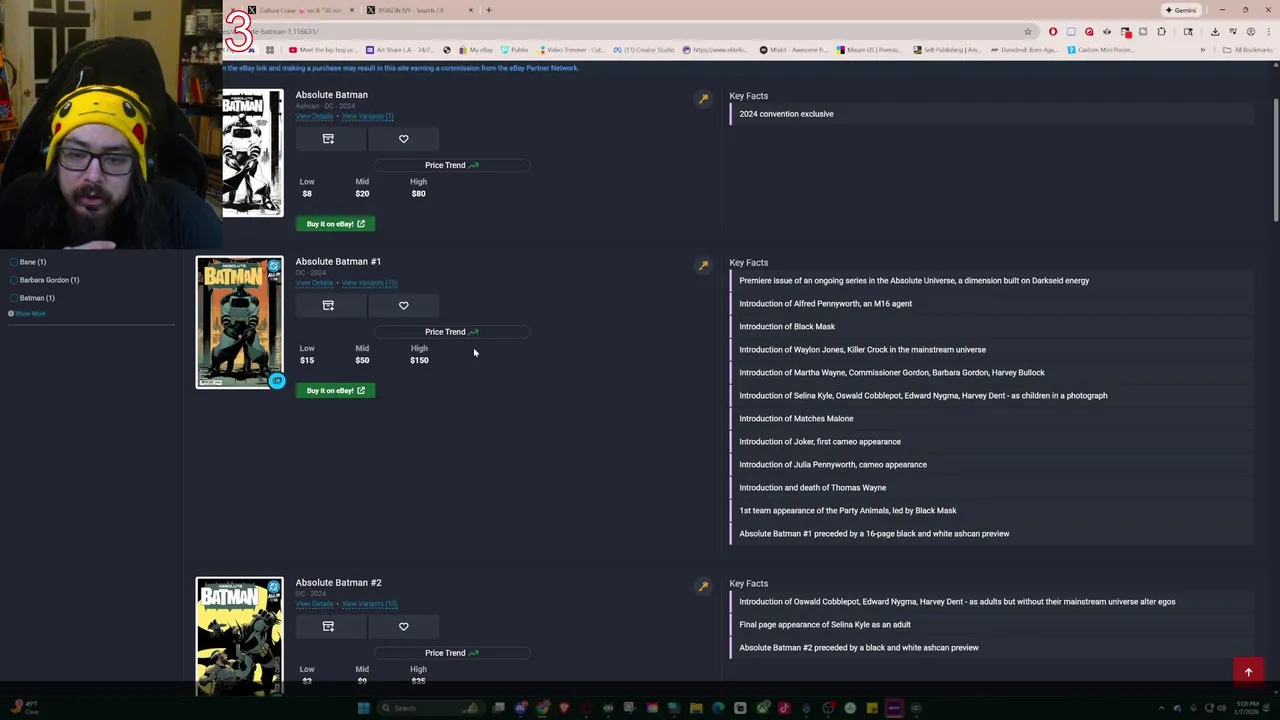1280x720 pixels.
Task: Open the Gemini button in Chrome
Action: (1180, 10)
